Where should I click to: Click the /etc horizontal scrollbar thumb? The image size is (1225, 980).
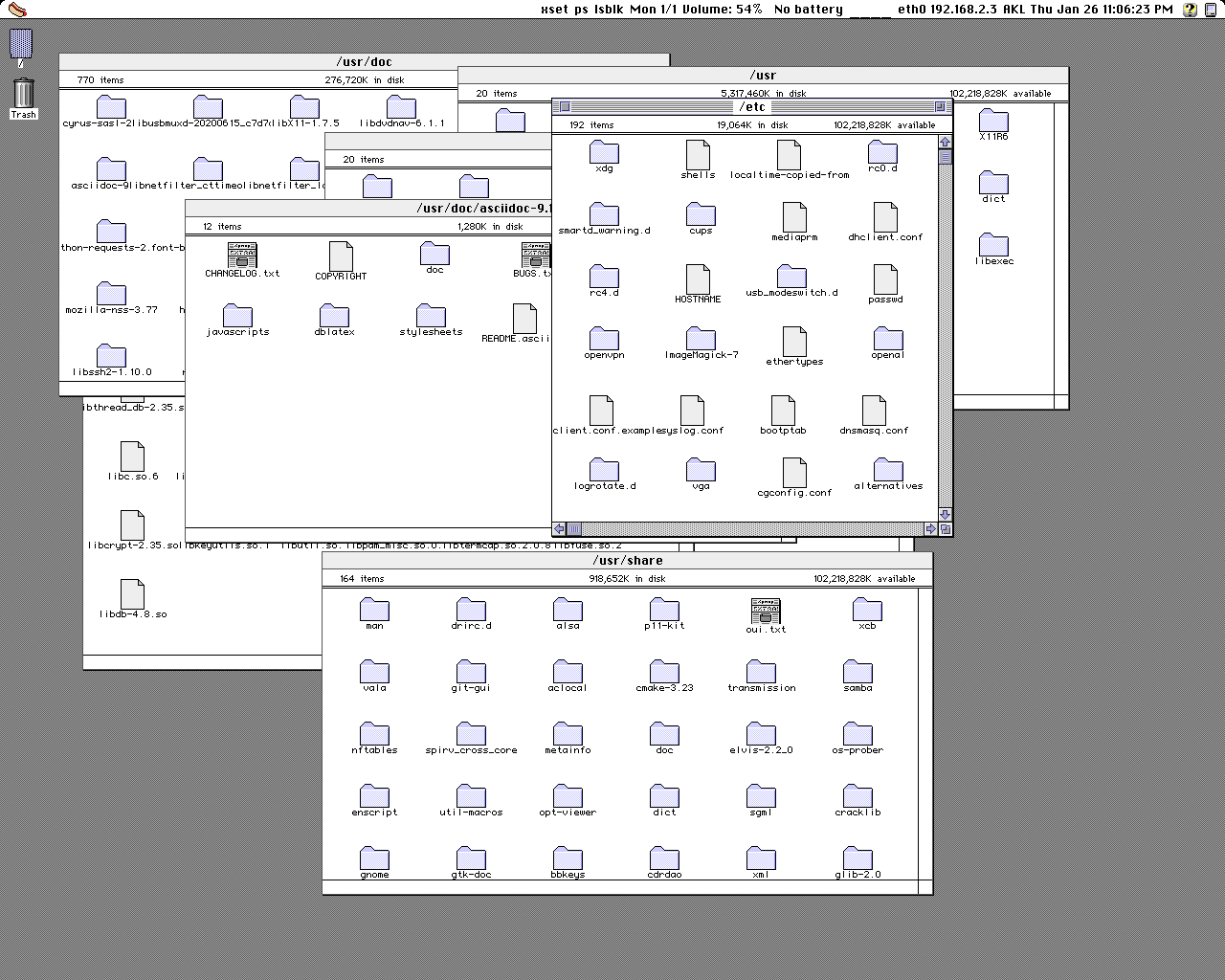574,528
